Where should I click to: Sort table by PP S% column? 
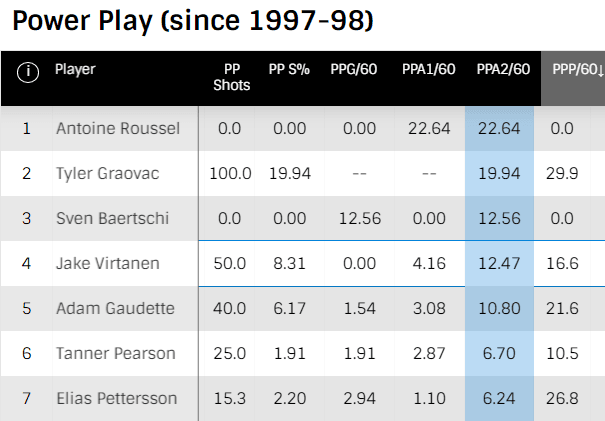290,70
